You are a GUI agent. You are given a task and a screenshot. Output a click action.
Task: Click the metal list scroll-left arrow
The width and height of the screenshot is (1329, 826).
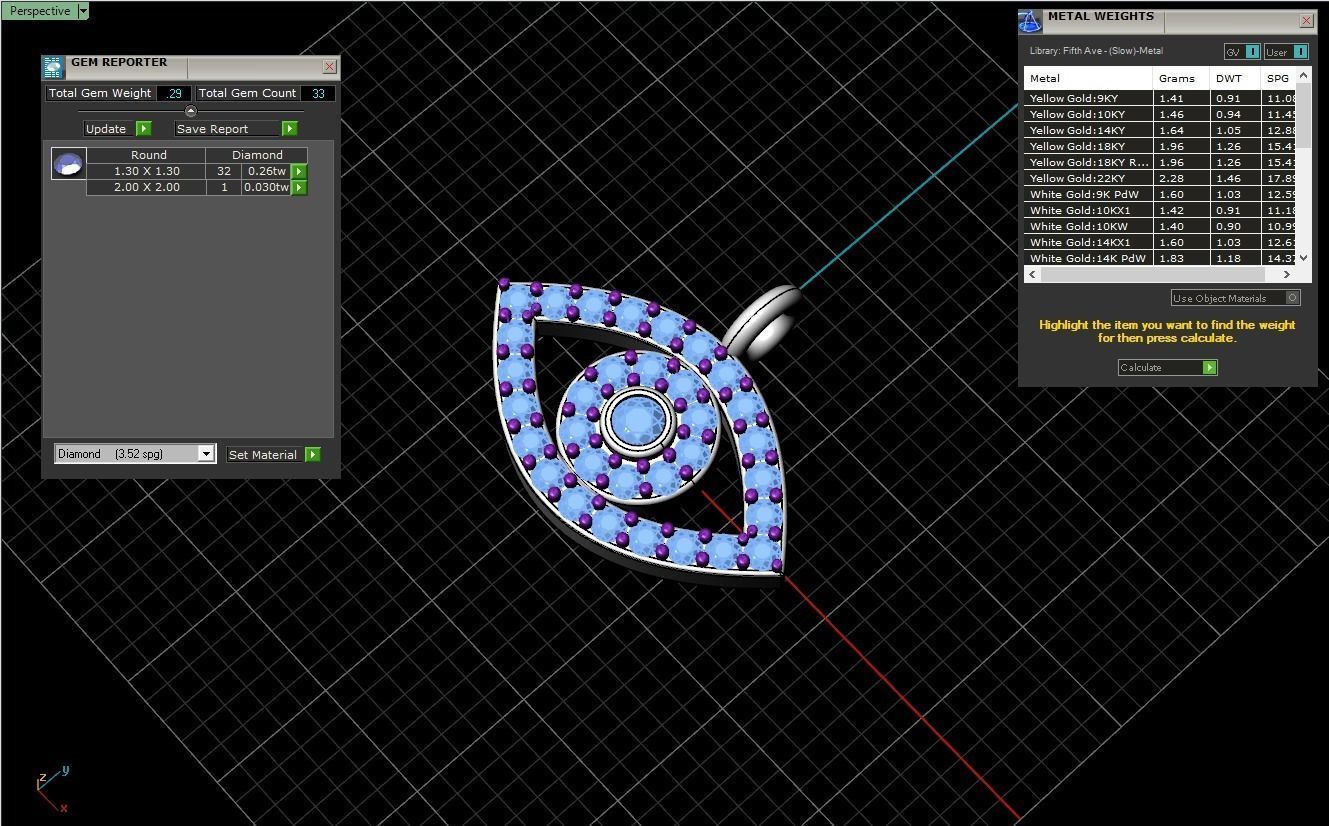[1032, 274]
